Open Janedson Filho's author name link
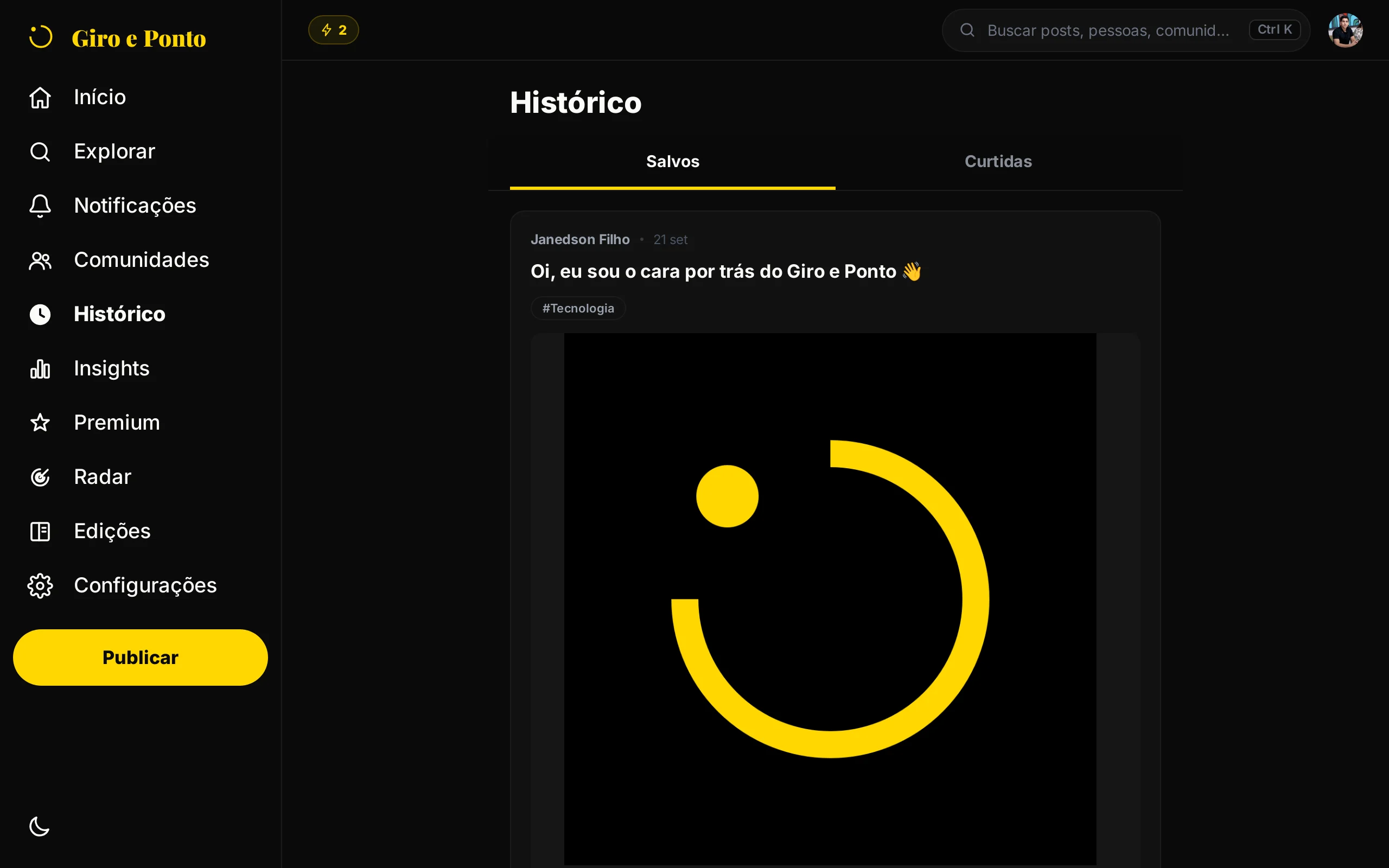Screen dimensions: 1389x868 coord(579,239)
